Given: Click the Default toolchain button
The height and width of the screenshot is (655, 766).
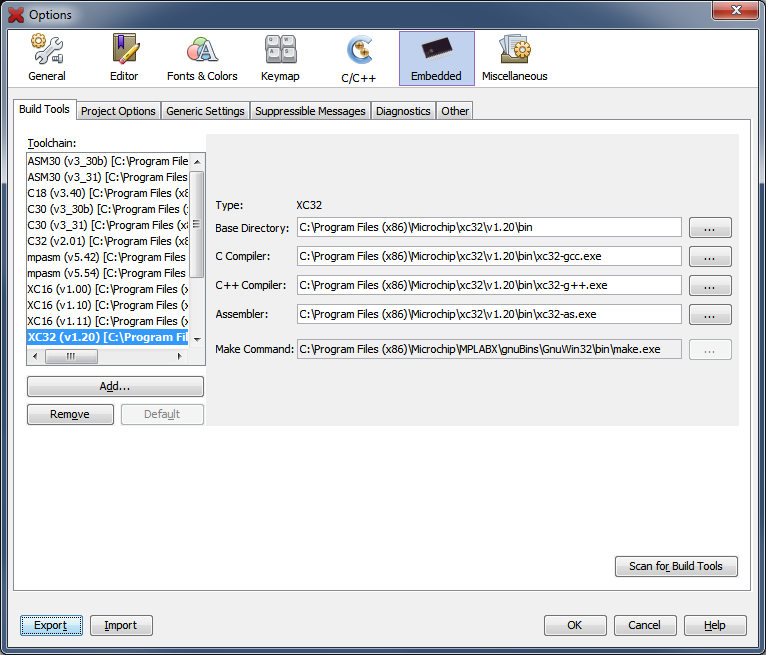Looking at the screenshot, I should point(162,414).
